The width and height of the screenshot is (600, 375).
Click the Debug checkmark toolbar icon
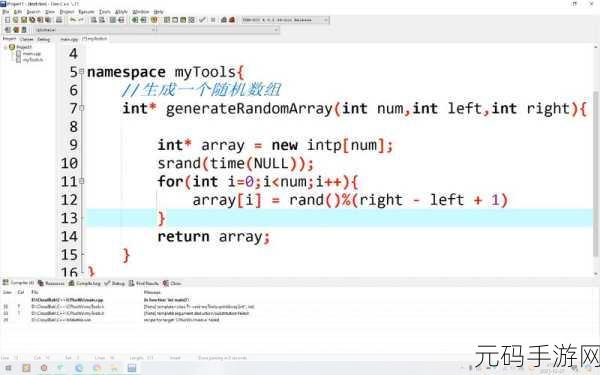click(202, 20)
